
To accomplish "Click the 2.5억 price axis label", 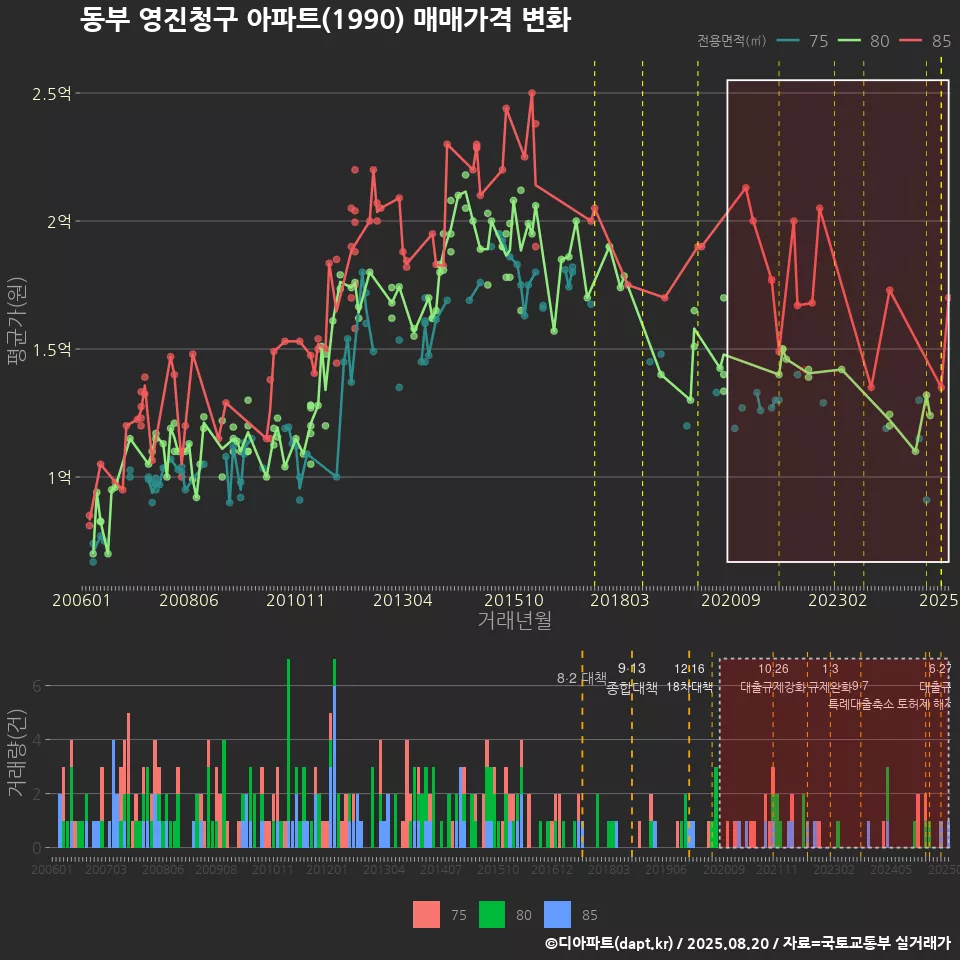I will click(x=52, y=94).
